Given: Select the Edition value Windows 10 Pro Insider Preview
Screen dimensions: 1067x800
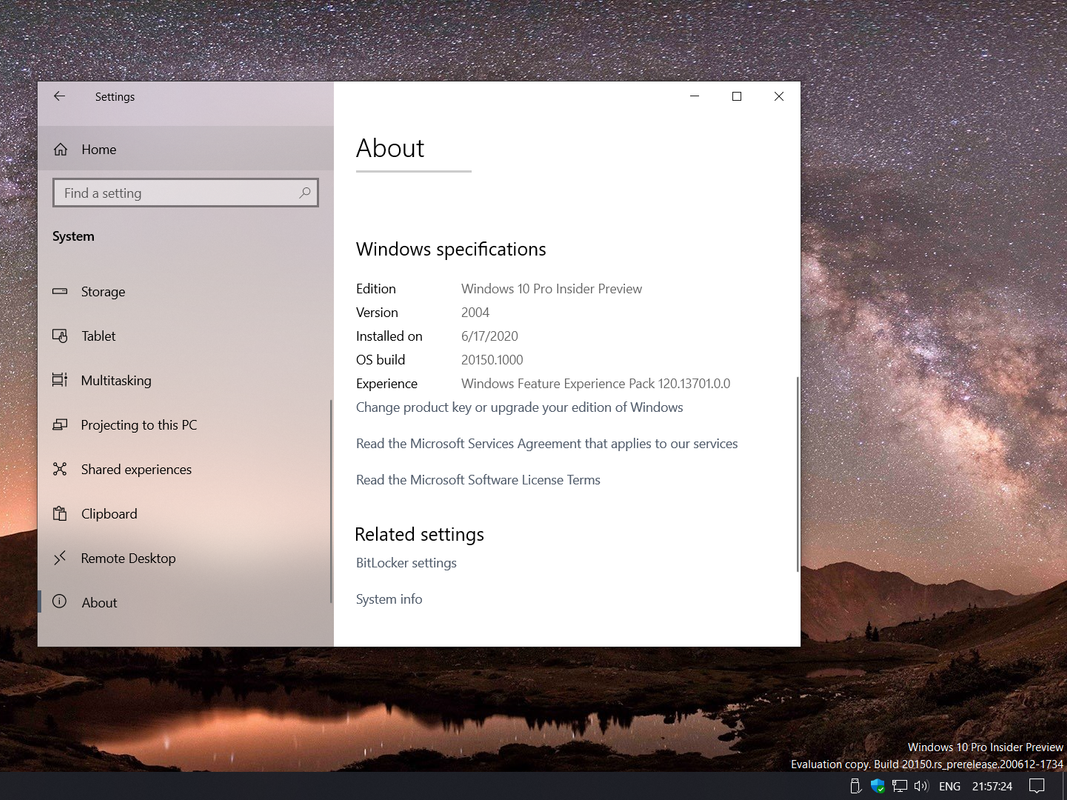Looking at the screenshot, I should point(551,289).
